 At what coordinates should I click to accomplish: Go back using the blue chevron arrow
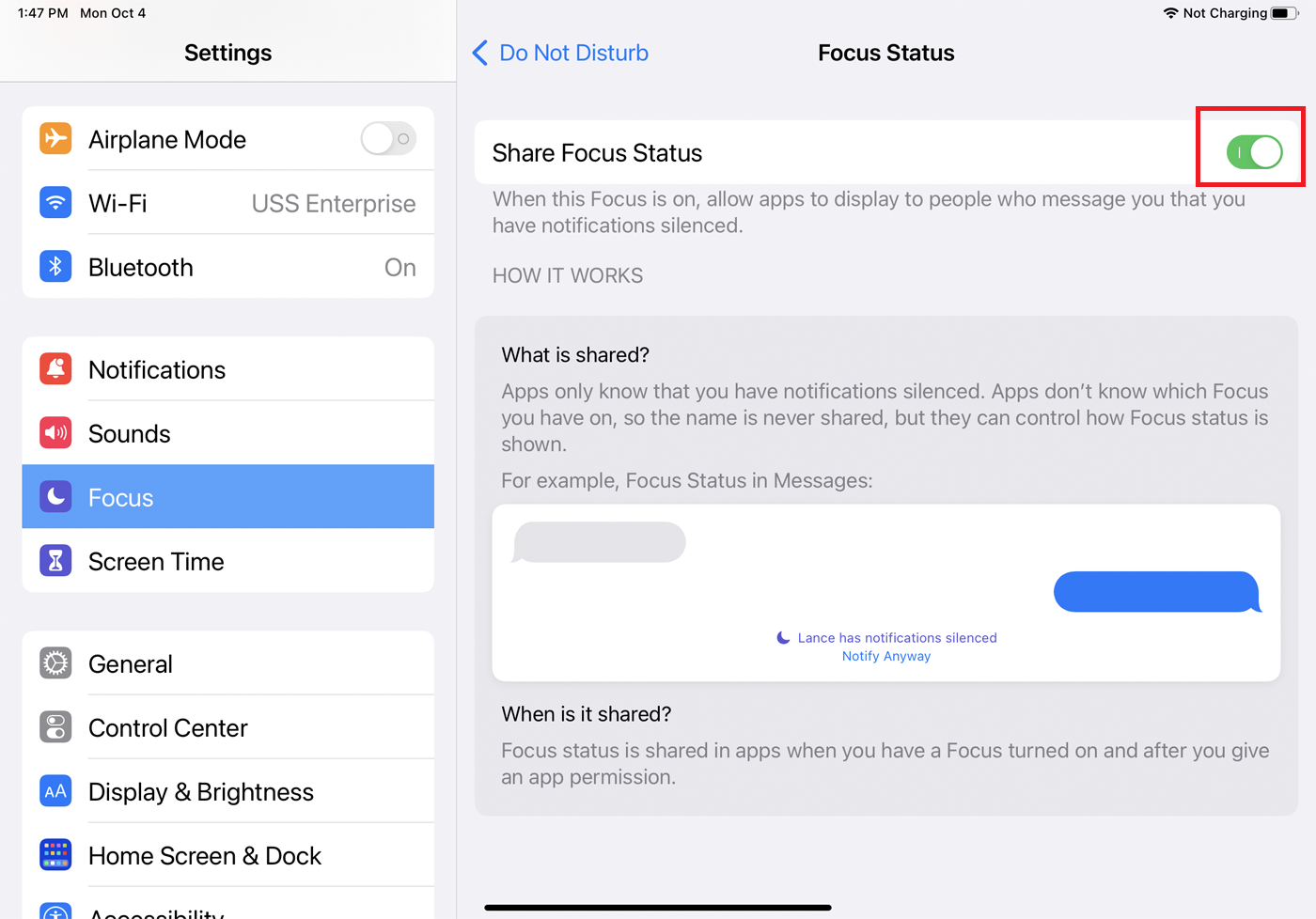pos(479,53)
